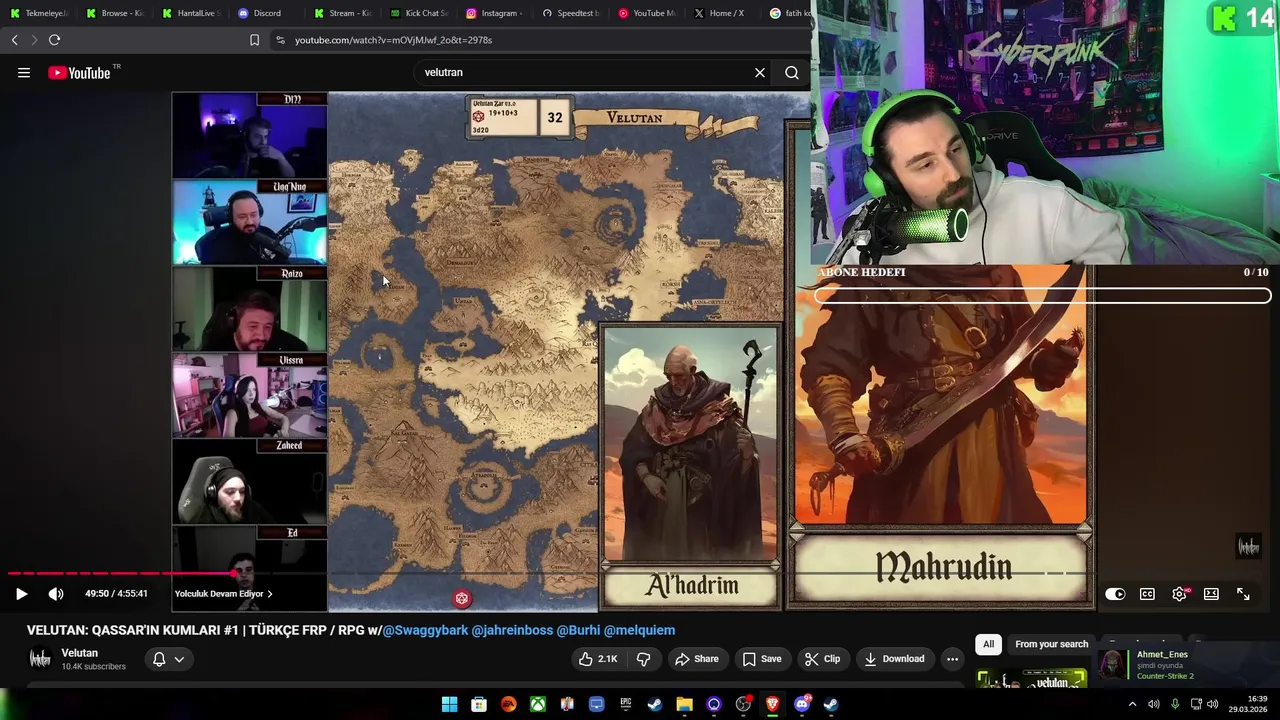Open chapter Yolculuk Devam Ediyor
The width and height of the screenshot is (1280, 720).
pos(223,594)
